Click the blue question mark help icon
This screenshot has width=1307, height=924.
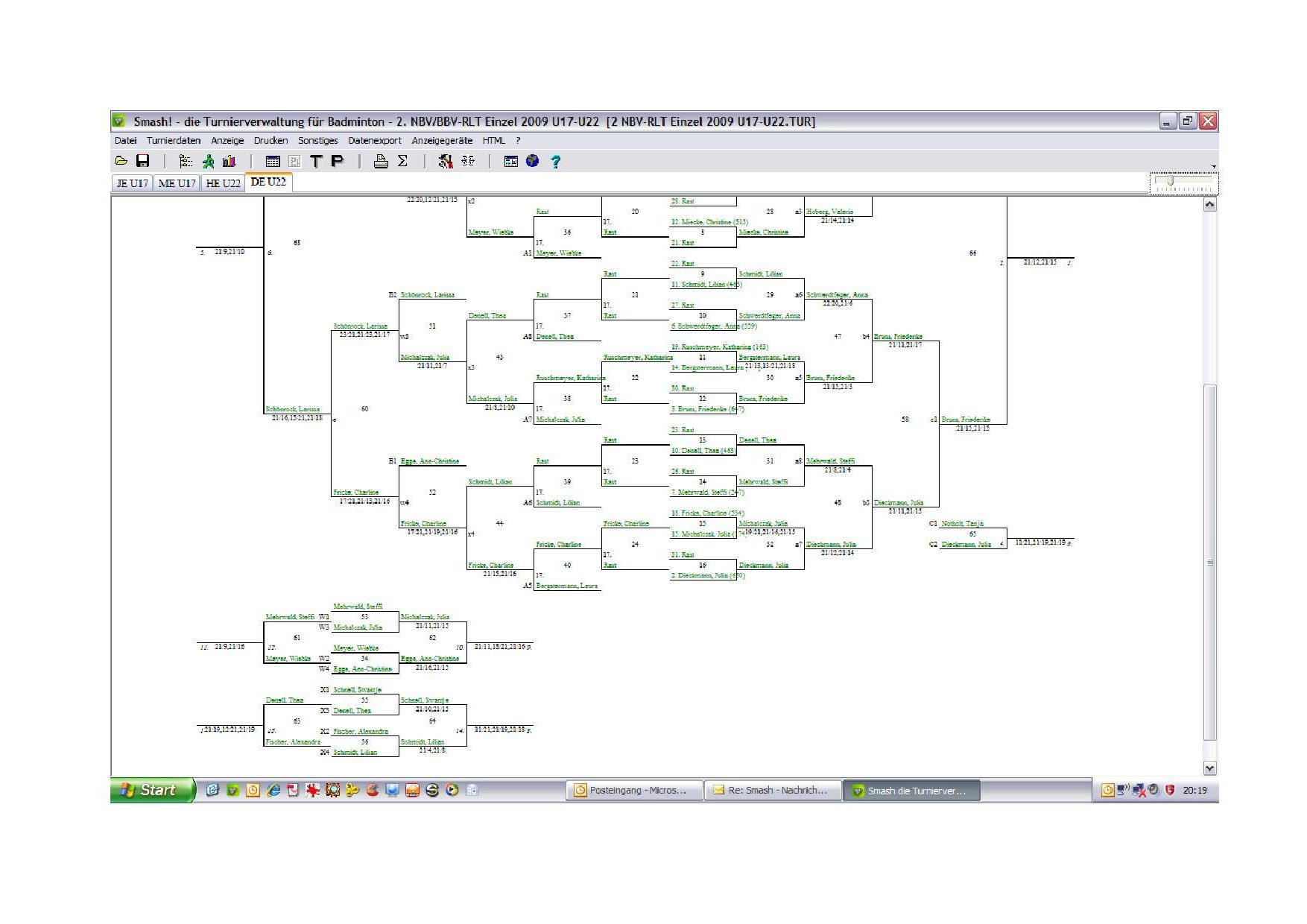pos(555,161)
